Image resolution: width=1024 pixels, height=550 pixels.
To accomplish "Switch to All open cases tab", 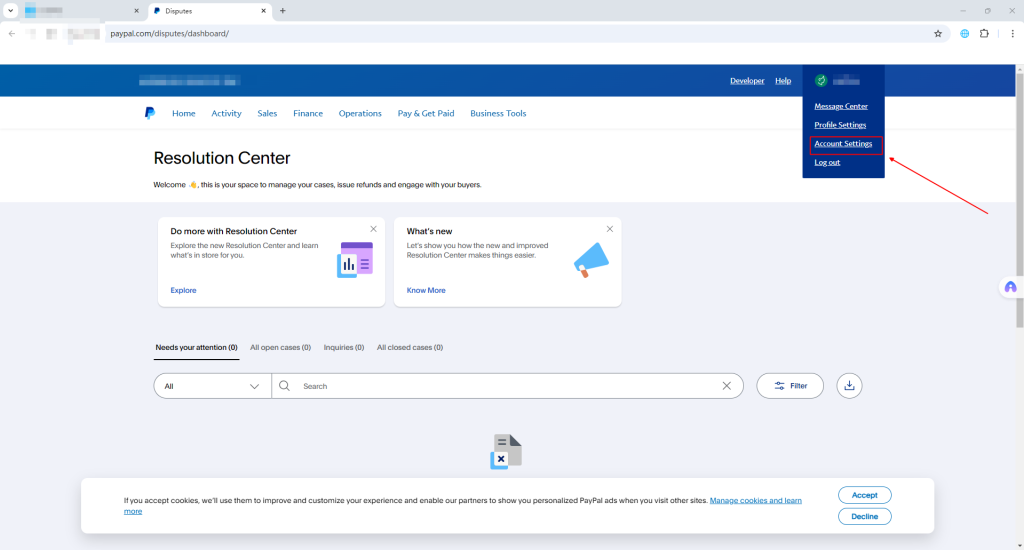I will (280, 348).
